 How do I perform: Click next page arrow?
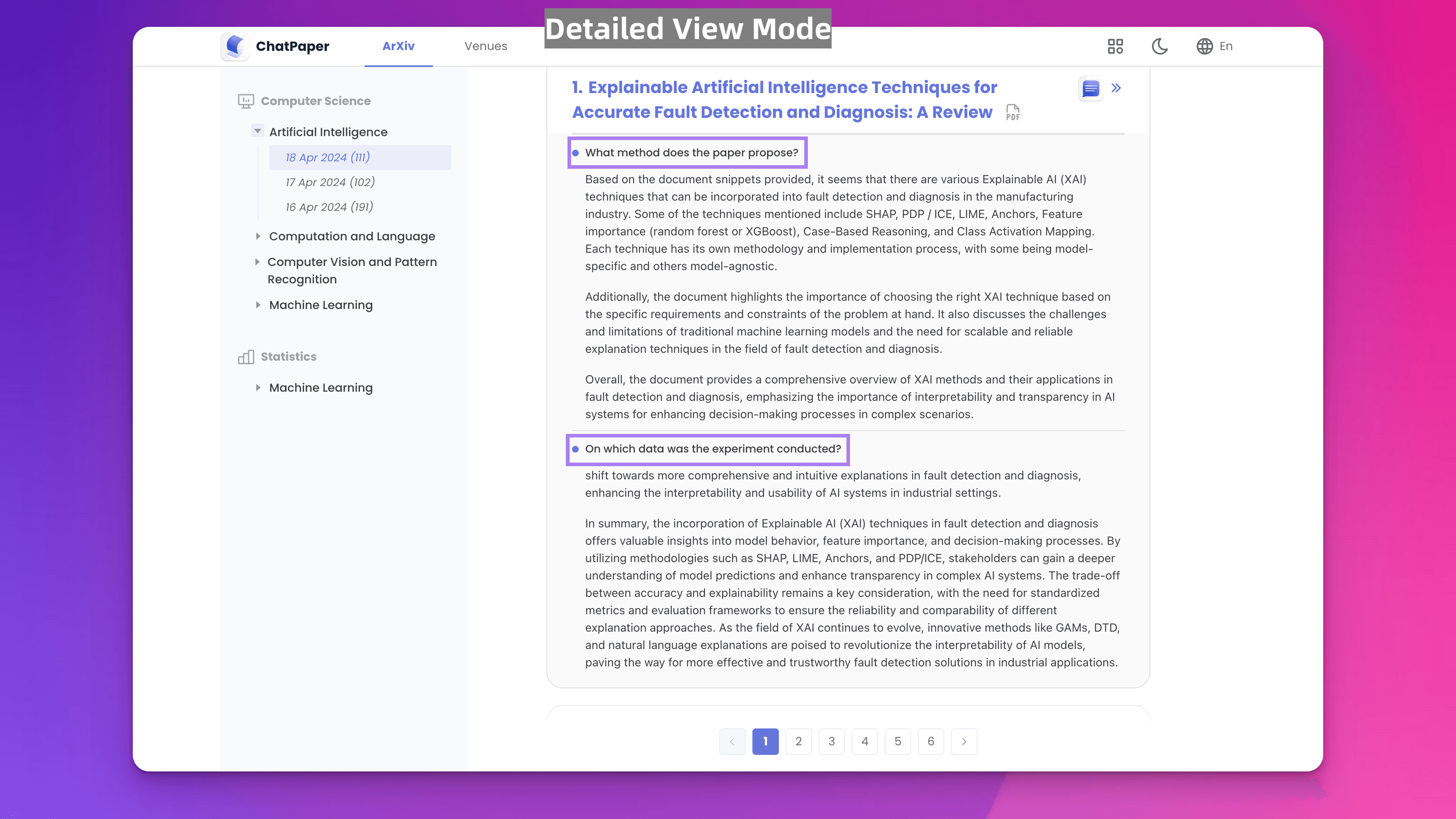click(x=964, y=741)
